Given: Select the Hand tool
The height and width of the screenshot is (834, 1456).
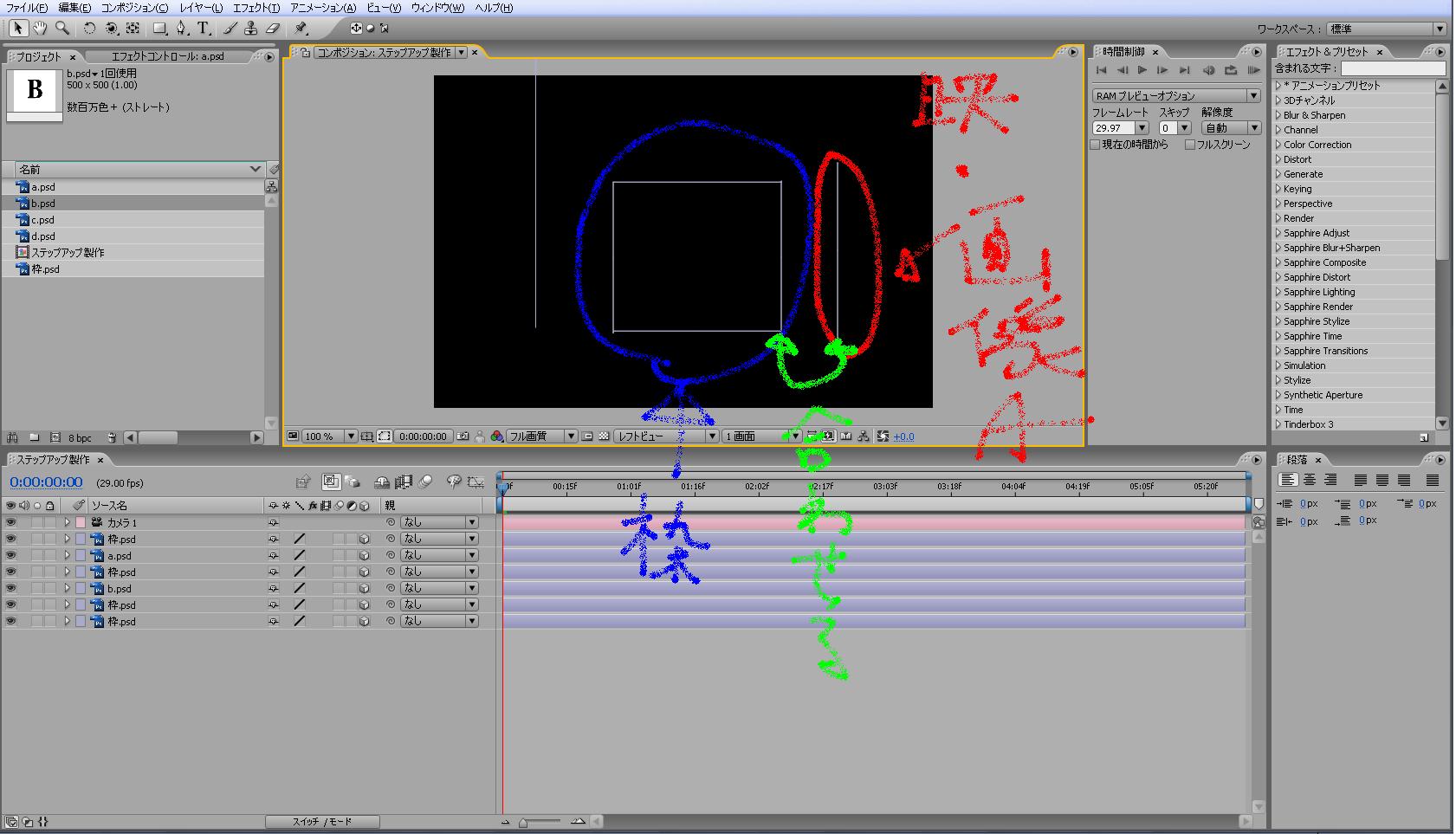Looking at the screenshot, I should coord(40,29).
